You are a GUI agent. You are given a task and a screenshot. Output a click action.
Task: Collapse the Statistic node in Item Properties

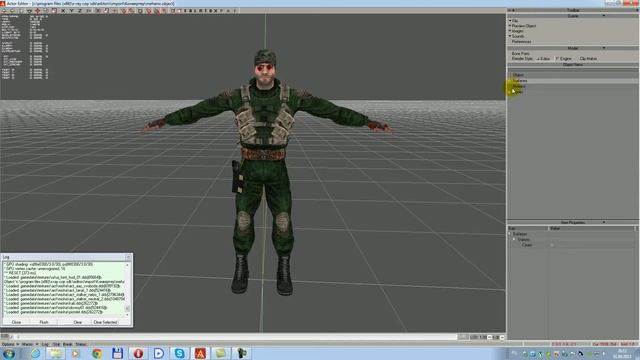click(514, 240)
